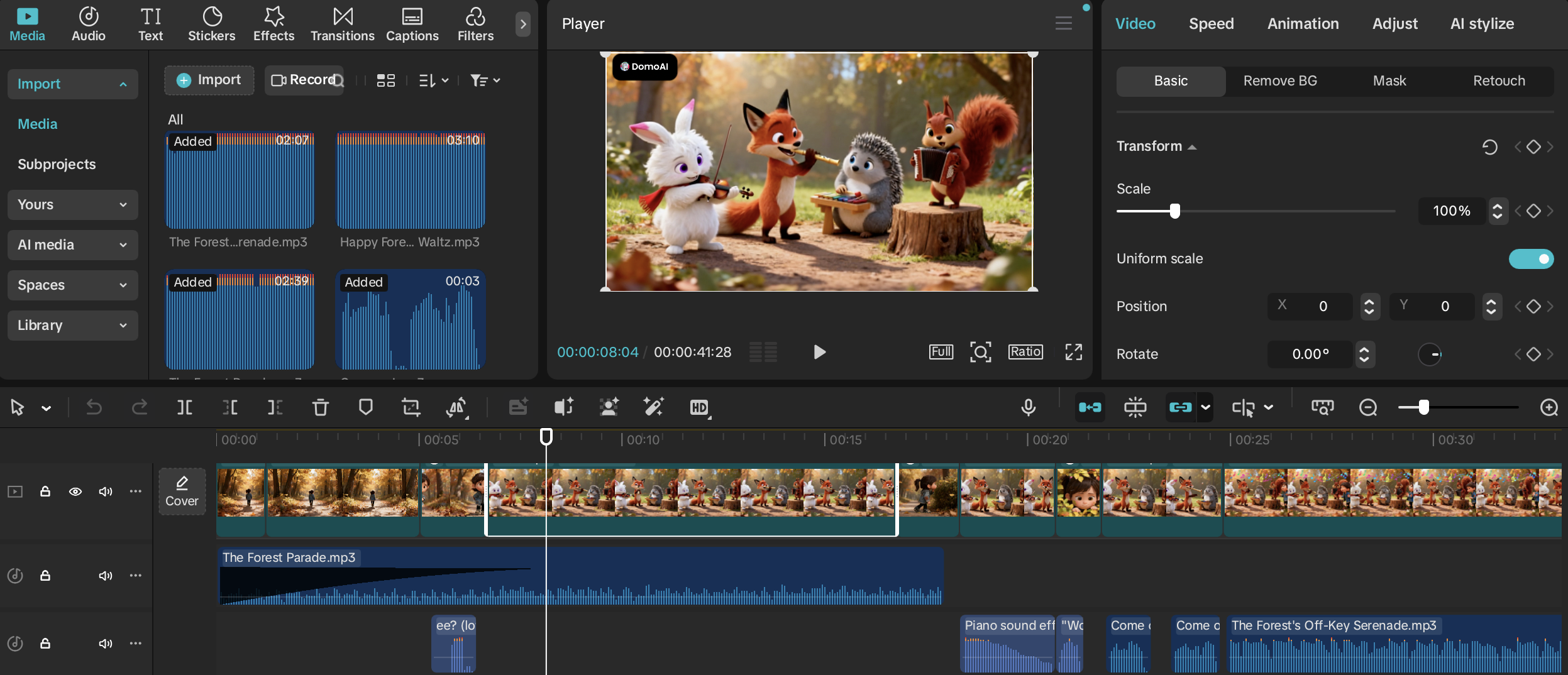
Task: Hide the video track with eye icon
Action: 75,491
